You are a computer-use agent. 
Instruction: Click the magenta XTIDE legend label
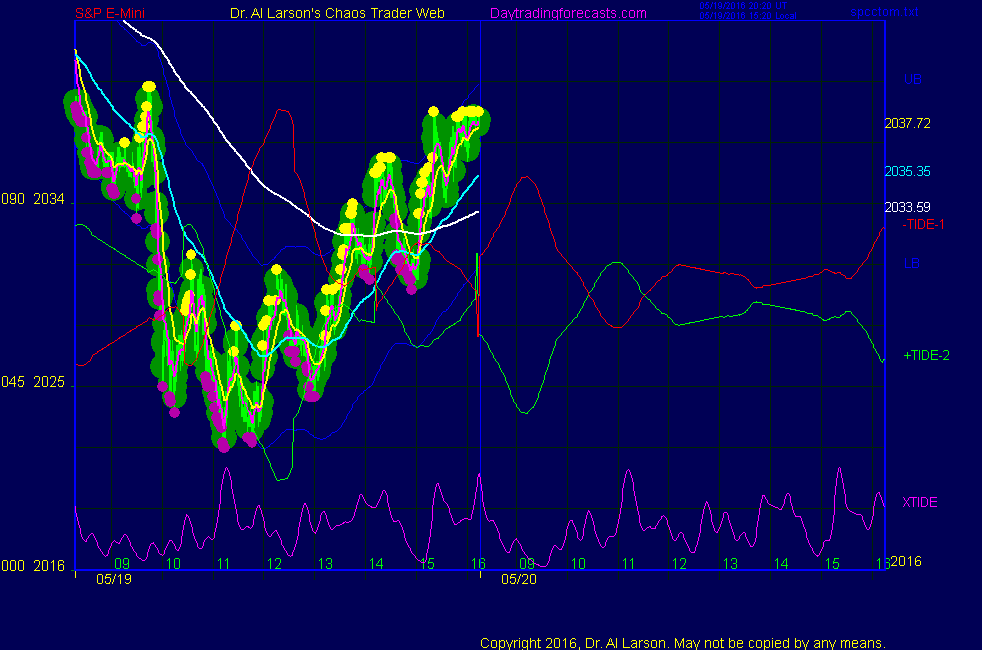pyautogui.click(x=919, y=502)
